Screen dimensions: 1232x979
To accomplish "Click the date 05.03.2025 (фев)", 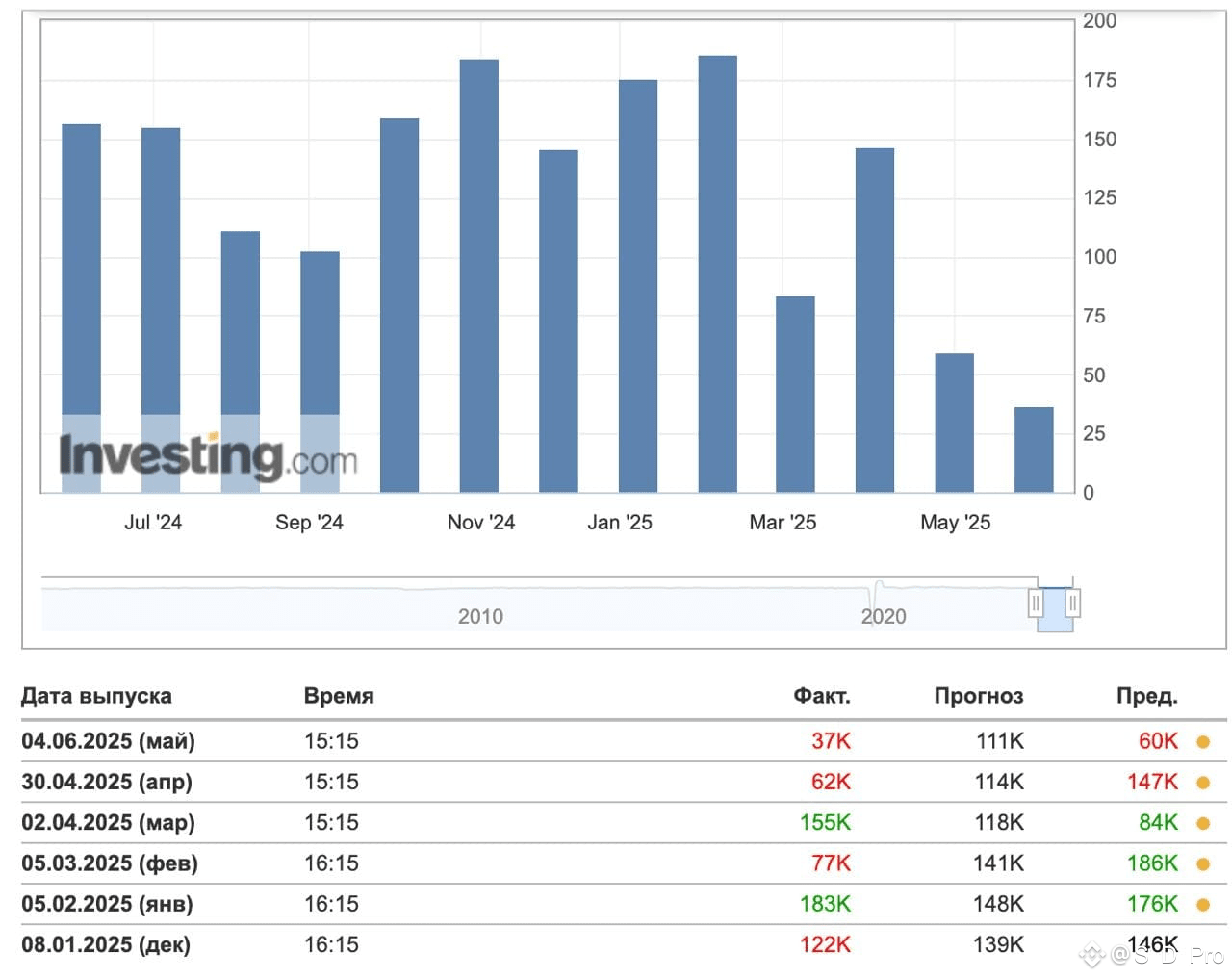I will 110,863.
